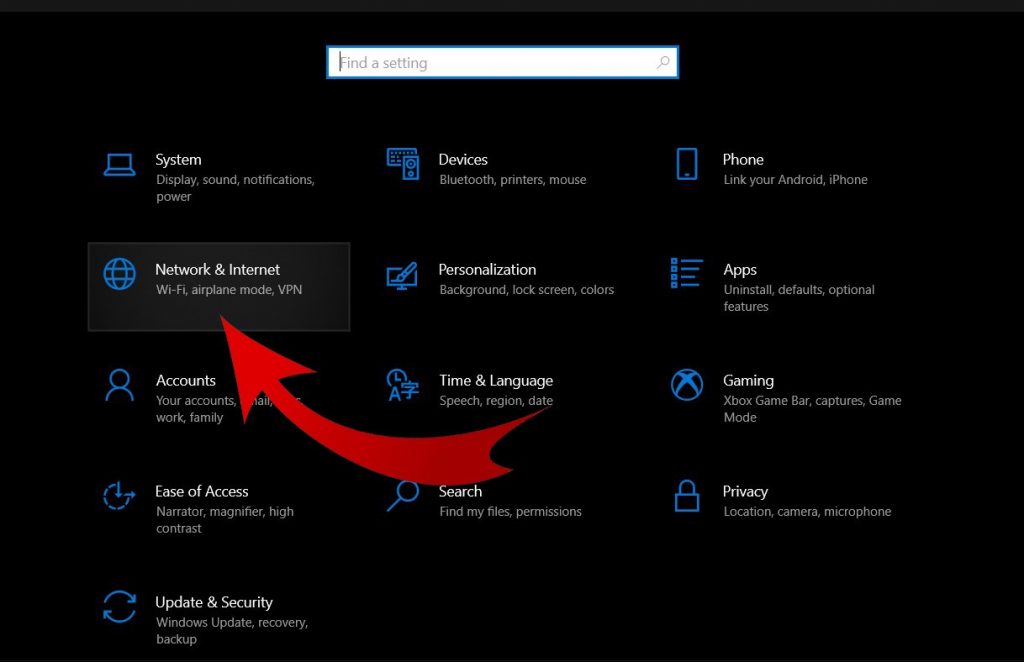Open Ease of Access title
The image size is (1024, 662).
point(202,491)
